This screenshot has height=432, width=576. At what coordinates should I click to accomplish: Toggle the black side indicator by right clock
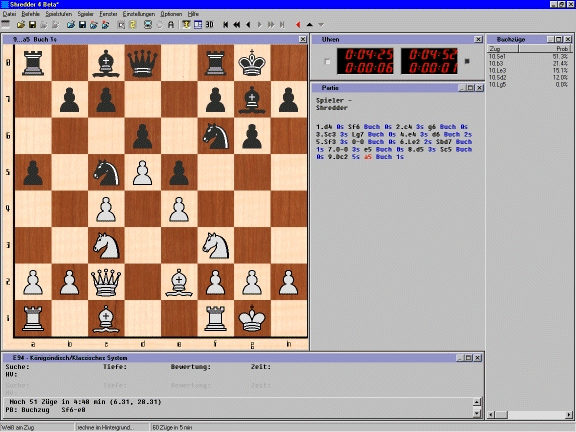coord(467,61)
